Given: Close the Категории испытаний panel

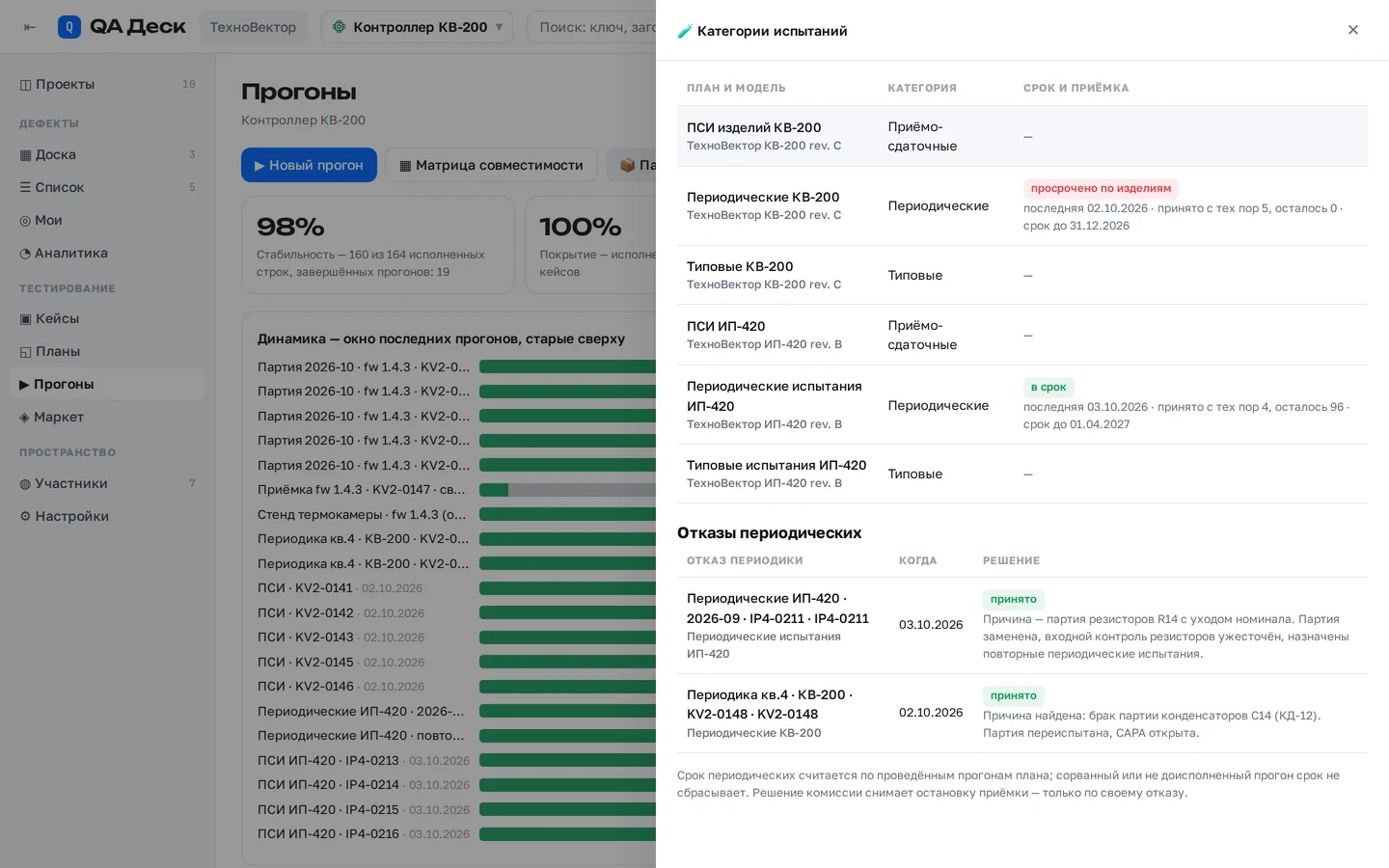Looking at the screenshot, I should click(1353, 30).
